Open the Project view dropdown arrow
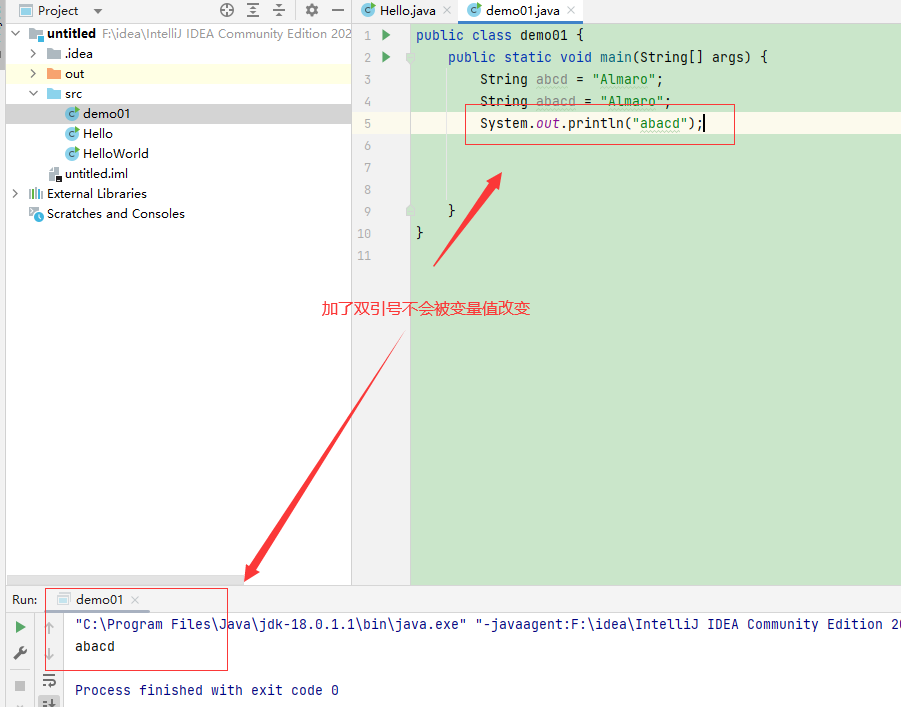The height and width of the screenshot is (707, 901). click(x=98, y=11)
